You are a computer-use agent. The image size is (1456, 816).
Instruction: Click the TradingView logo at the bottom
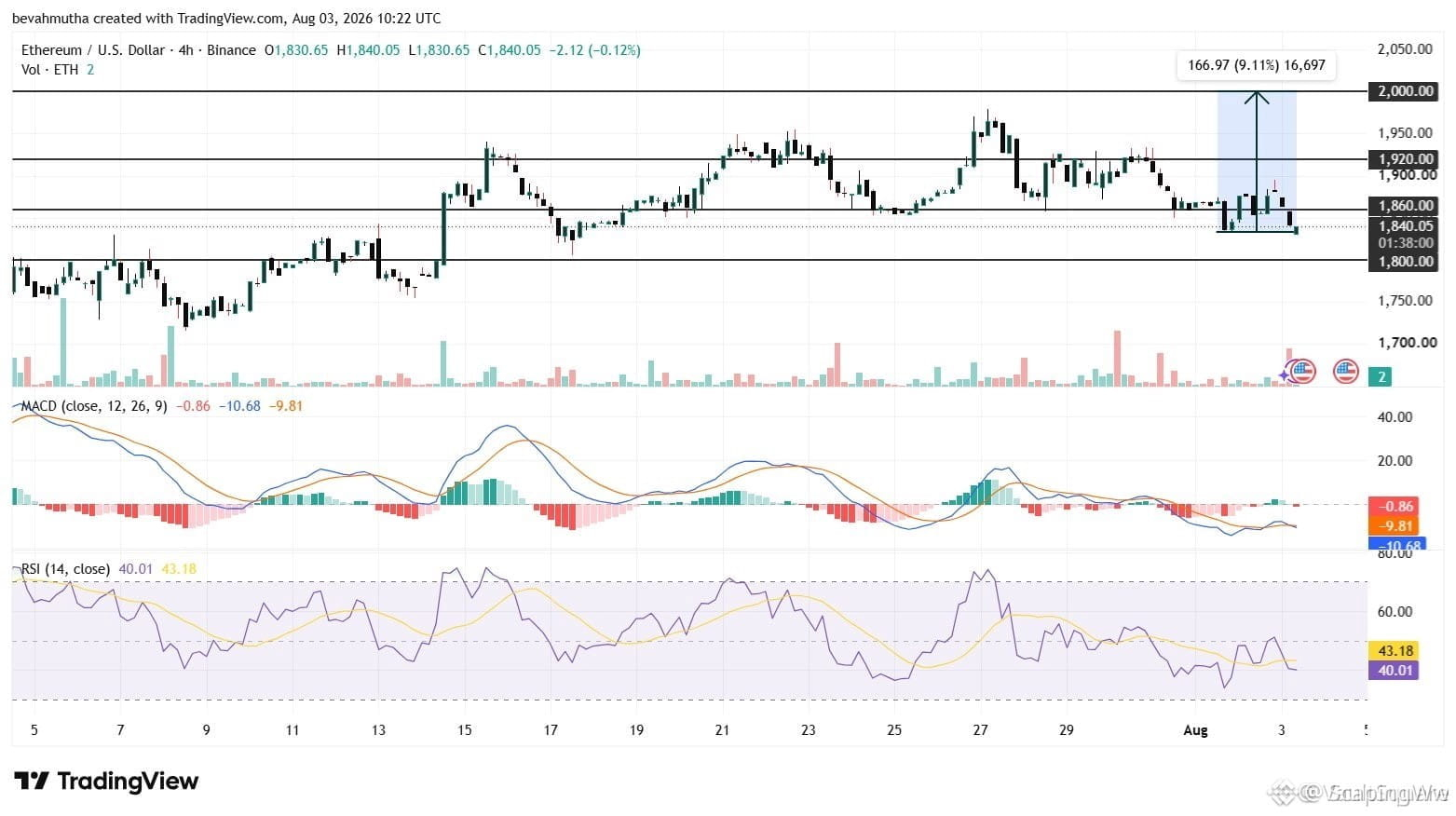tap(106, 781)
